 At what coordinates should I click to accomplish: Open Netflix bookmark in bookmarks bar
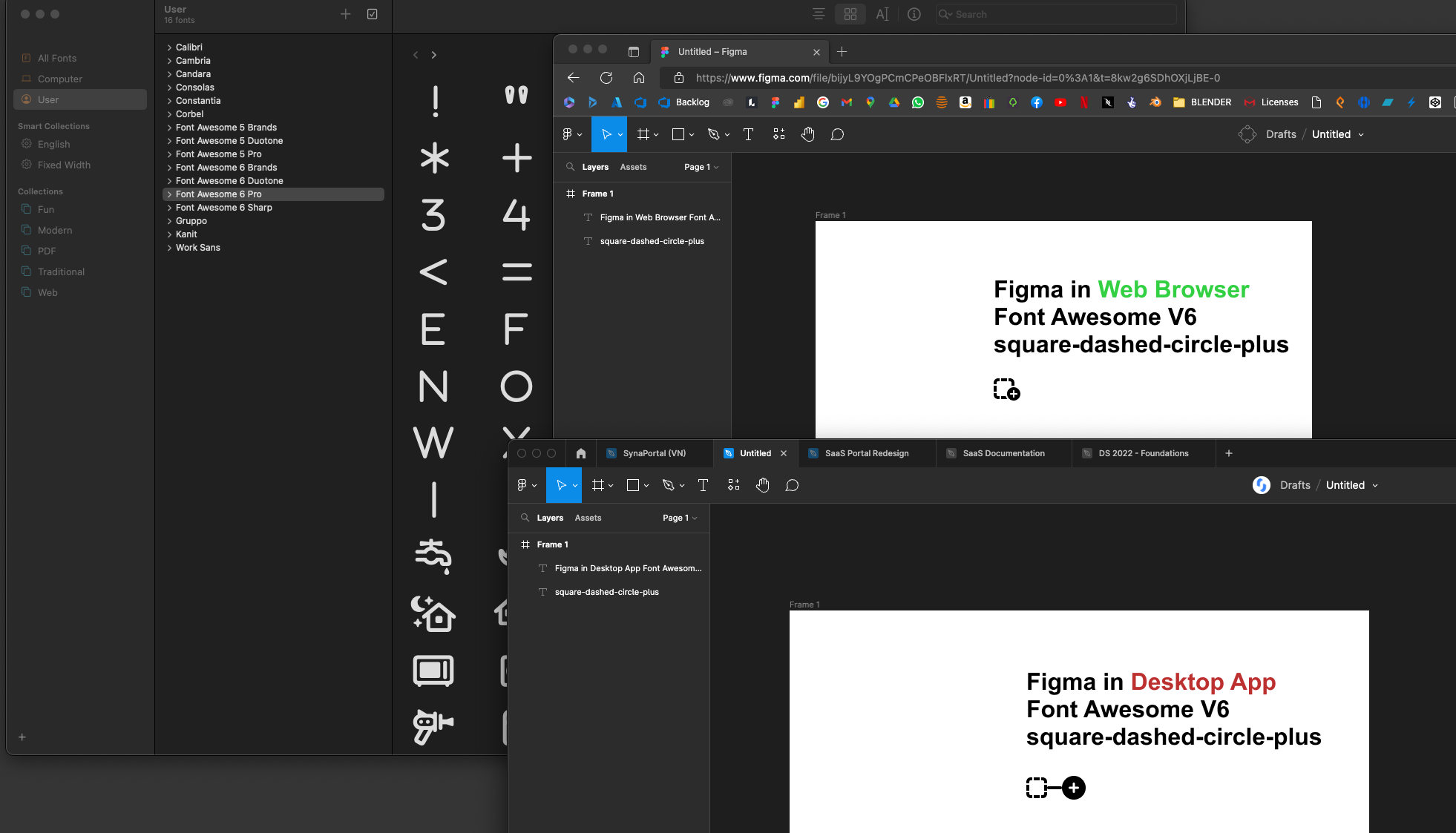point(1084,102)
